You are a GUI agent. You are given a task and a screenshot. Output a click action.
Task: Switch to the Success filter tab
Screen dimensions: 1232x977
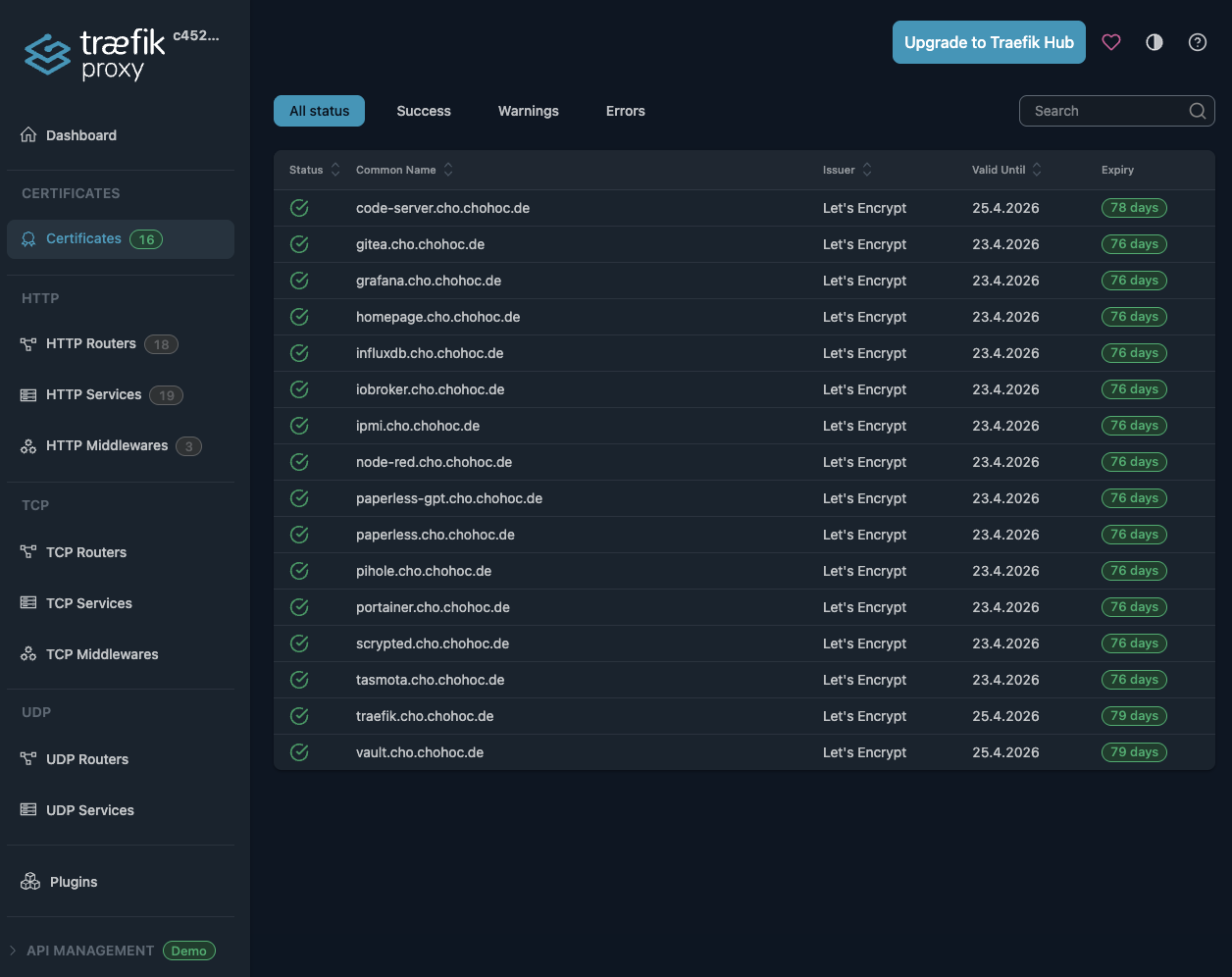(x=424, y=111)
